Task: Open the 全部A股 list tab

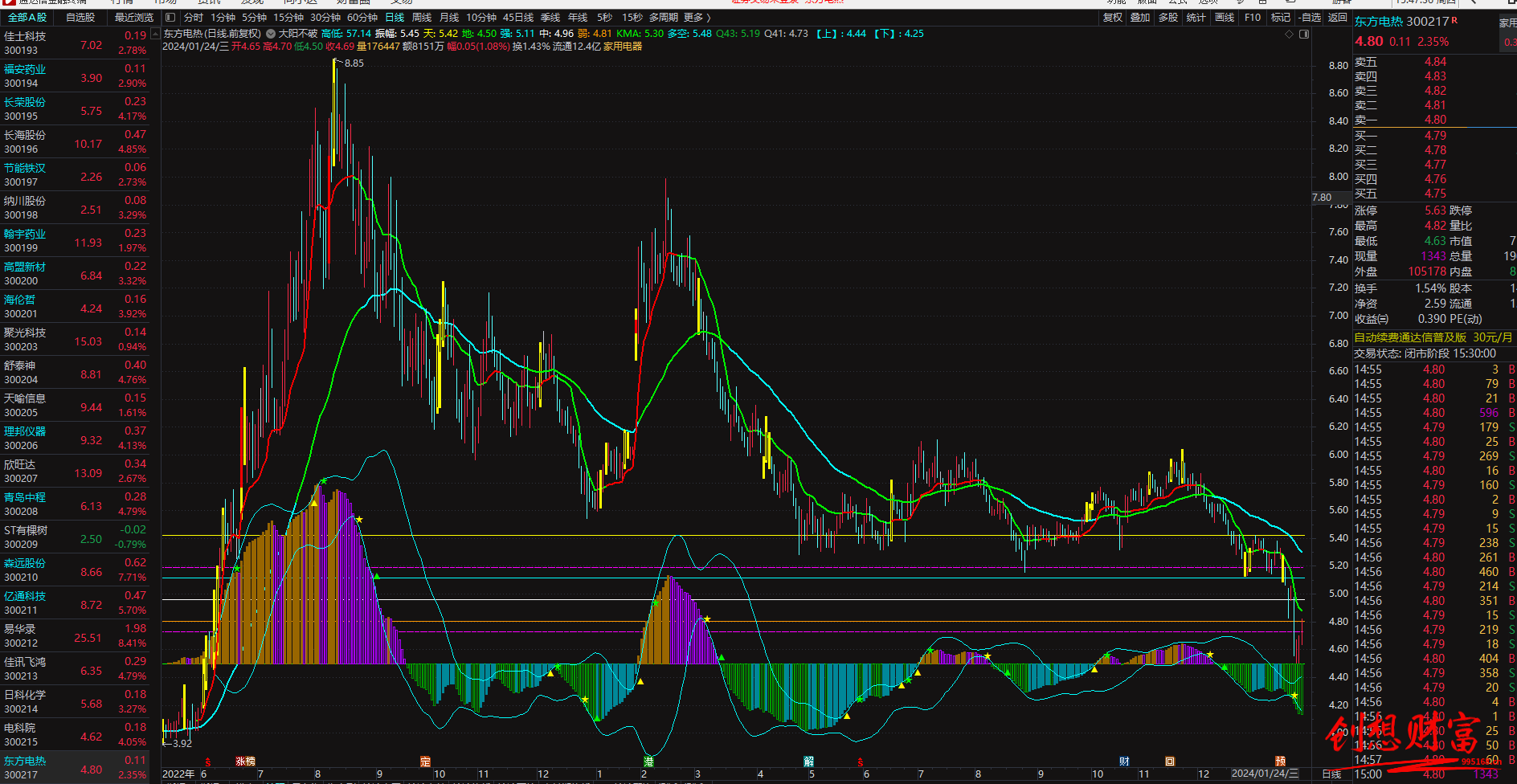Action: [x=27, y=17]
